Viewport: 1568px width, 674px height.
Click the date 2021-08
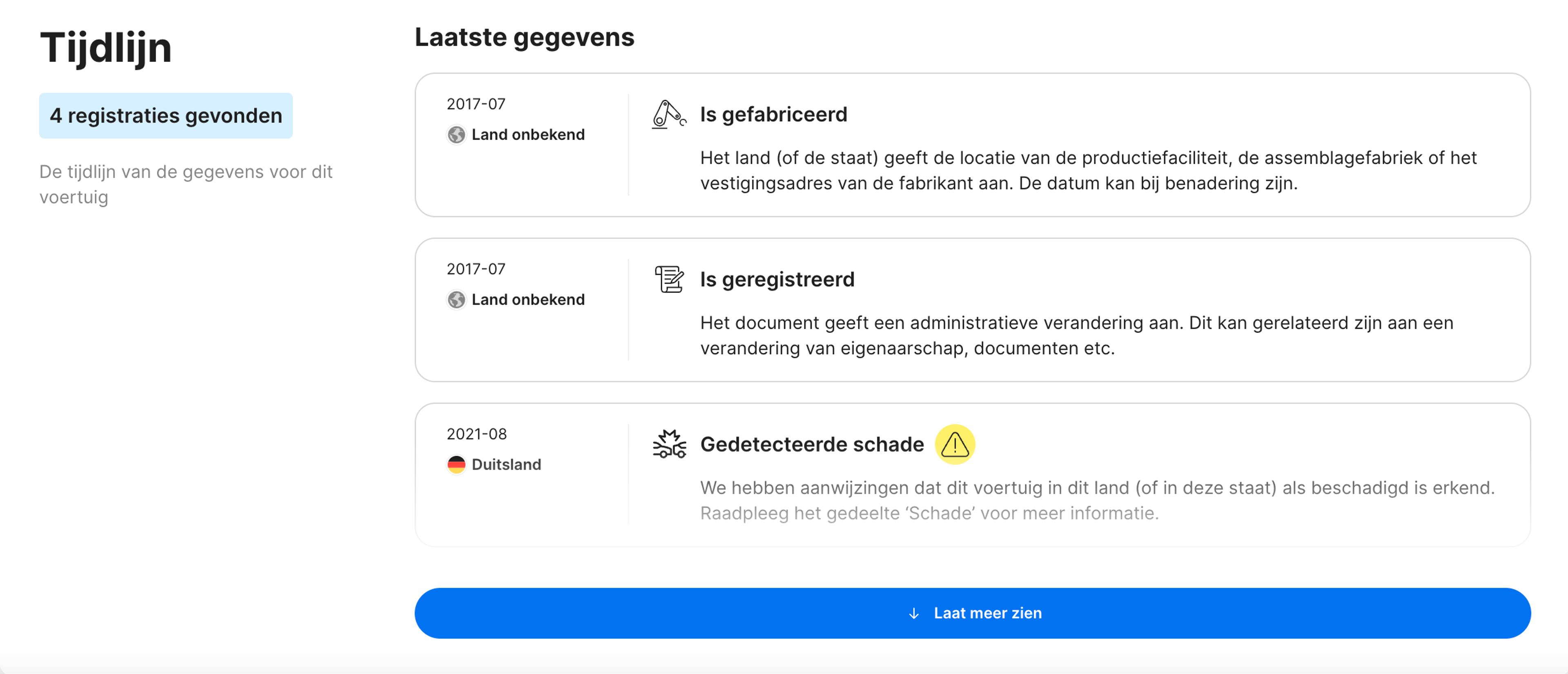coord(477,434)
